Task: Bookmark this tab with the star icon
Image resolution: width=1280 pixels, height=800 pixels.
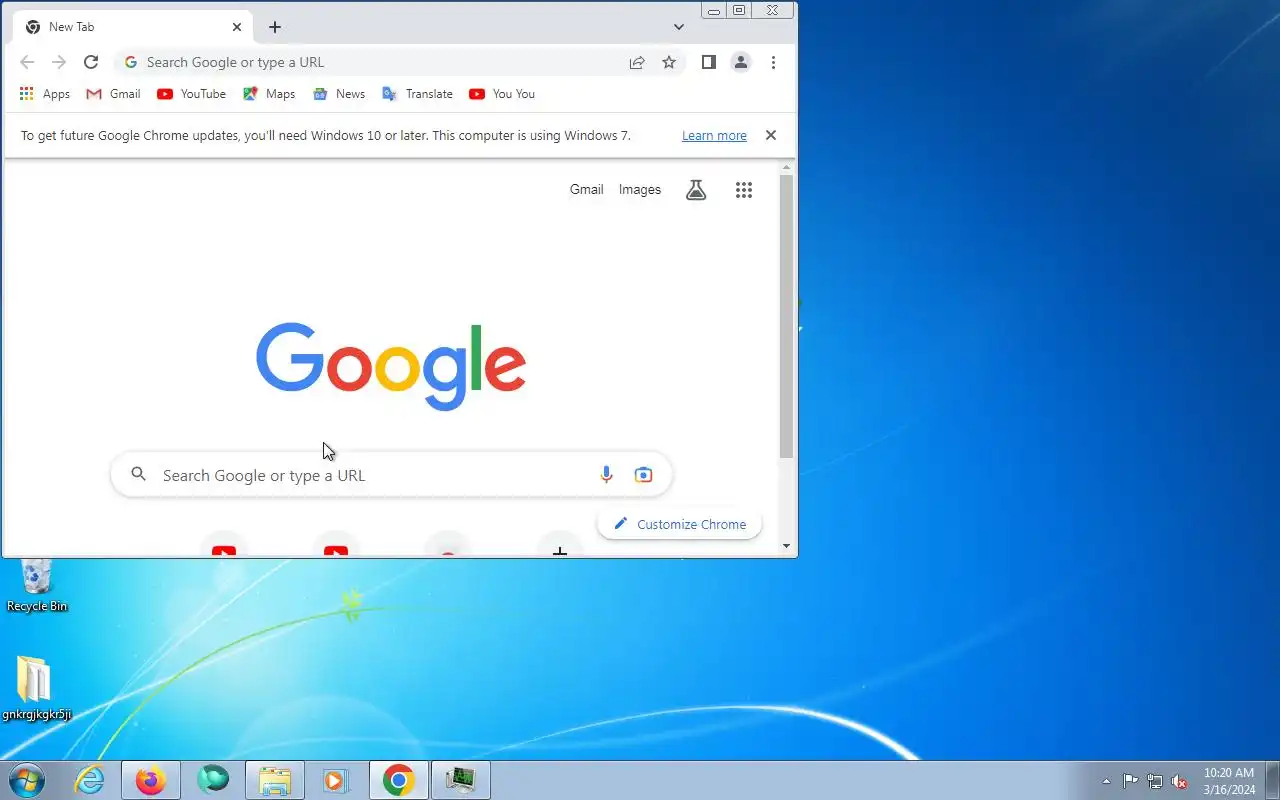Action: pos(669,62)
